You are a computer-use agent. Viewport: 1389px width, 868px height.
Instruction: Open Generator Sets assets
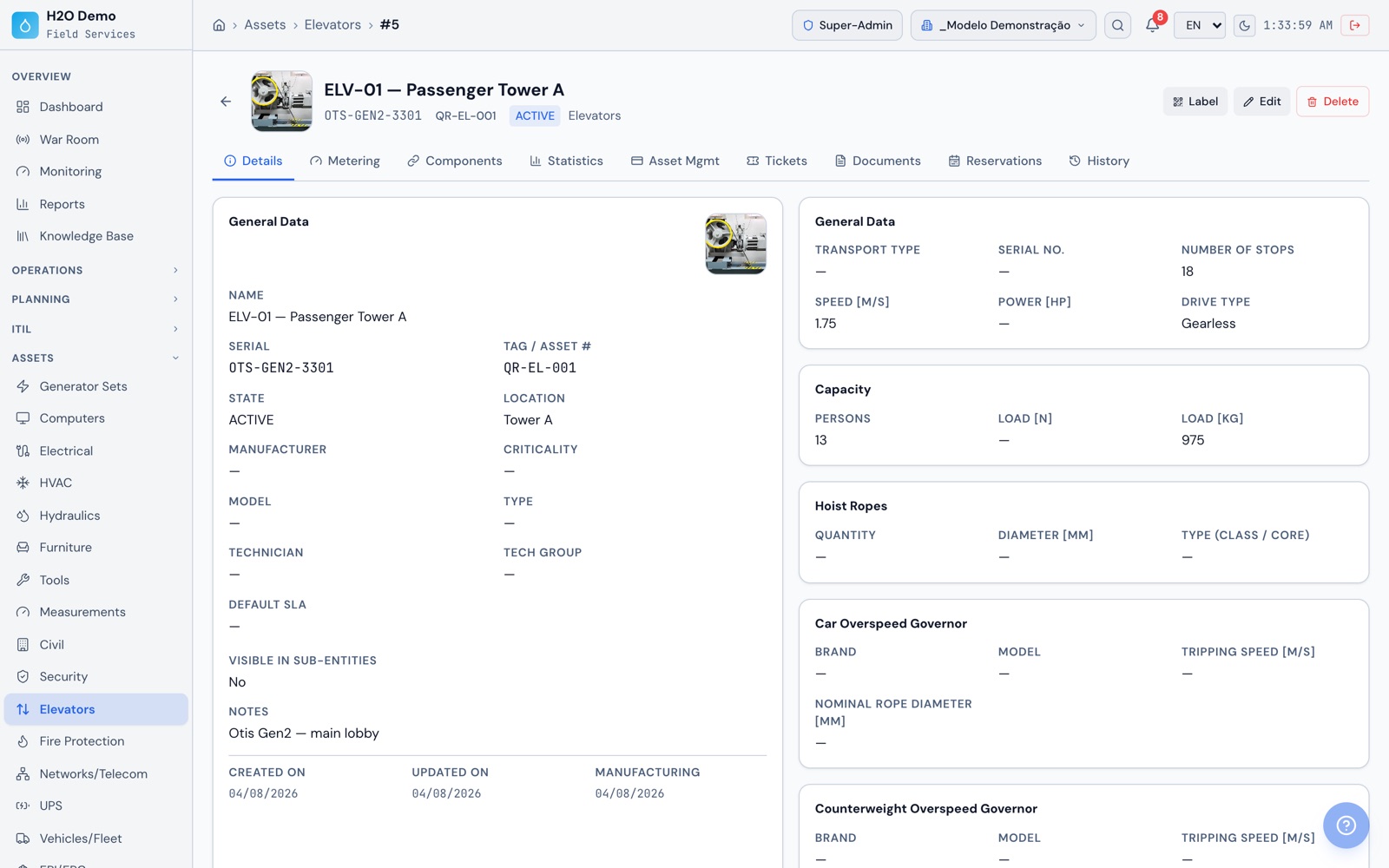(x=95, y=386)
